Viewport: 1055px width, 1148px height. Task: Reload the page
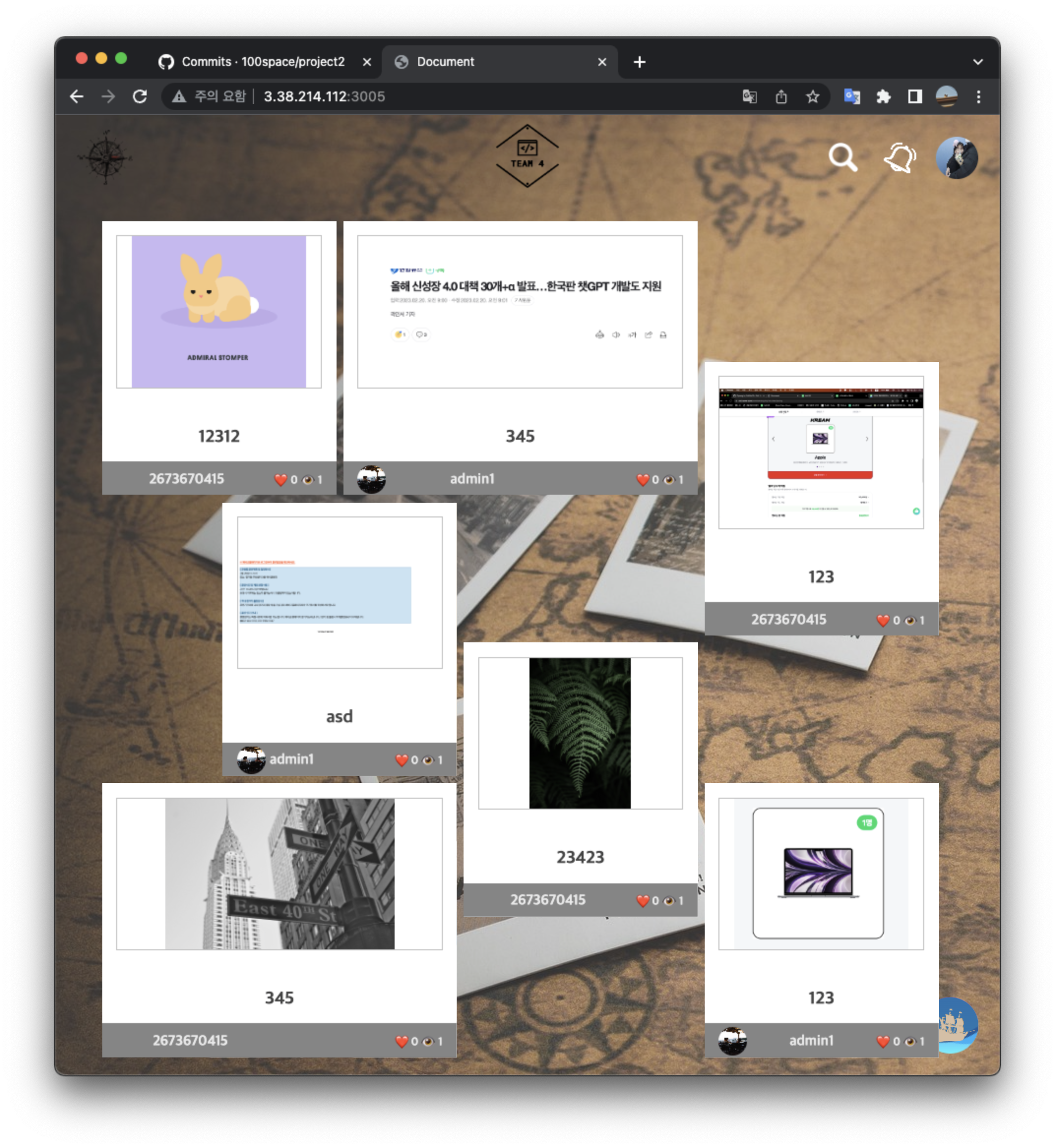140,96
